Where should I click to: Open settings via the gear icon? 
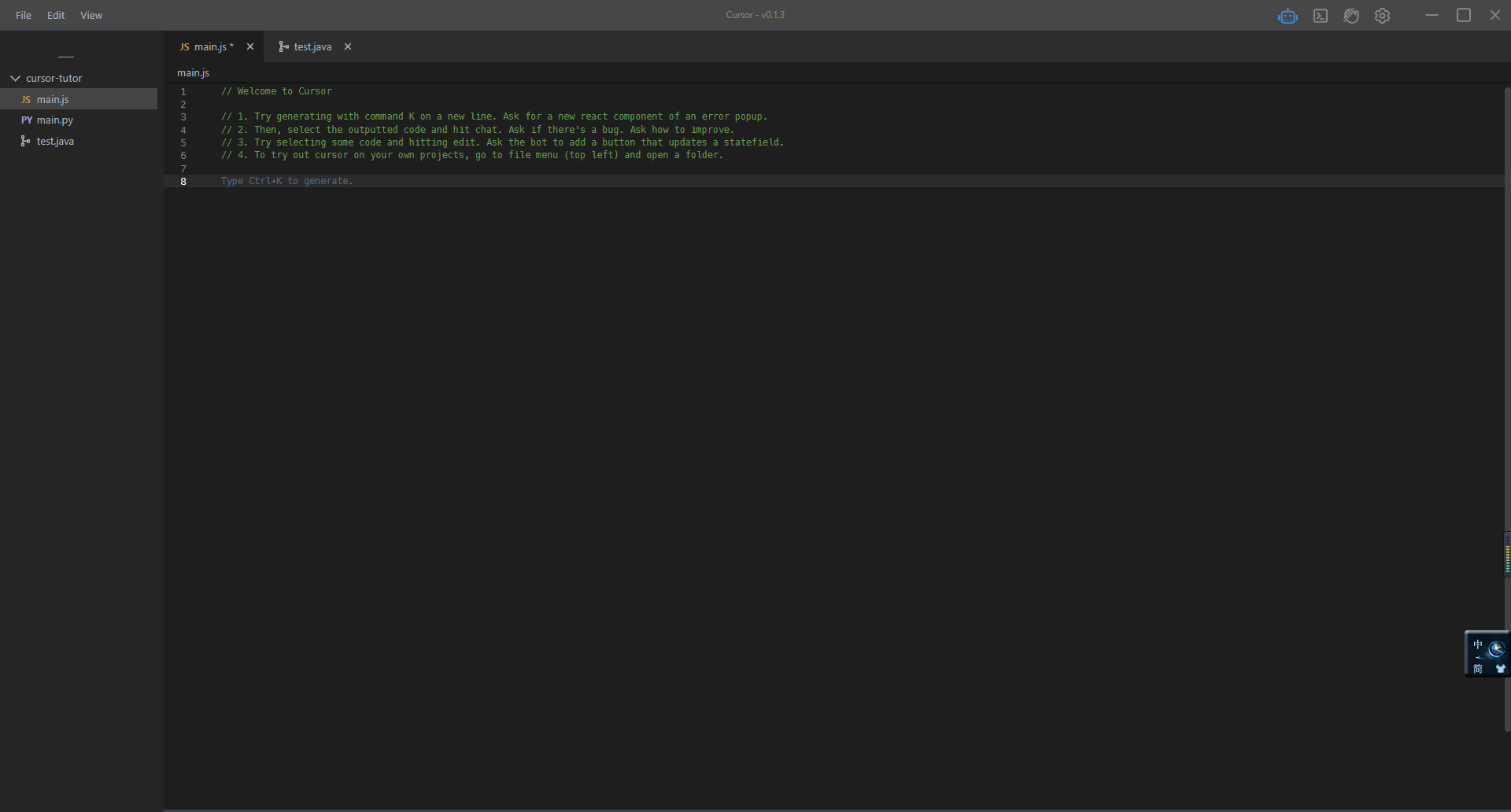[1383, 16]
